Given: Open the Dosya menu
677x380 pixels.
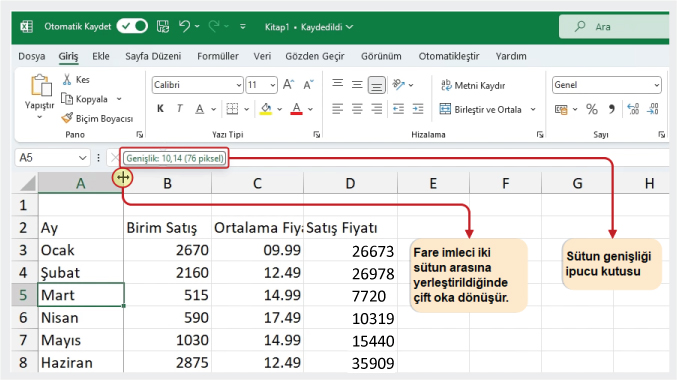Looking at the screenshot, I should [x=32, y=56].
